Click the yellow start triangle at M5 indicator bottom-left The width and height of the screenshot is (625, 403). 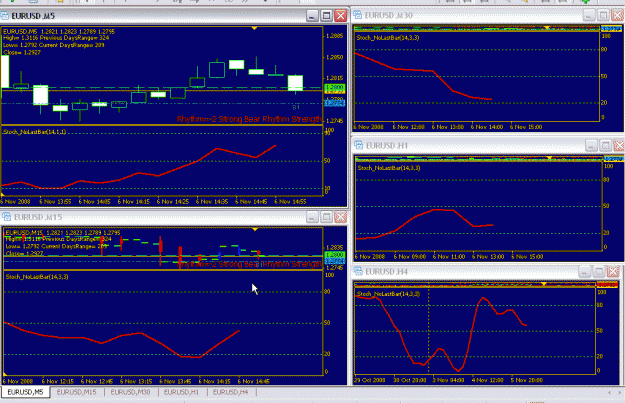click(2, 195)
